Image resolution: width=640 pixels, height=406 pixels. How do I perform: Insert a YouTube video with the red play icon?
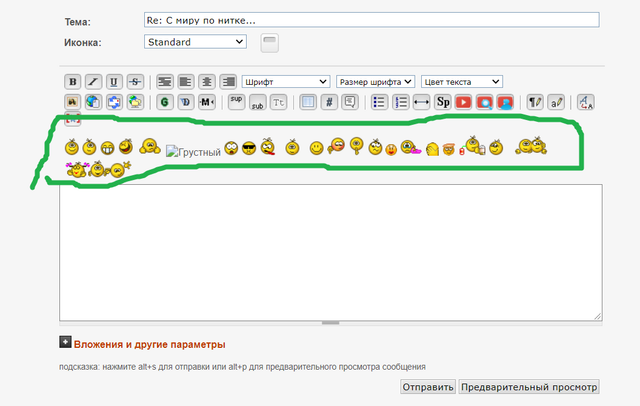463,102
